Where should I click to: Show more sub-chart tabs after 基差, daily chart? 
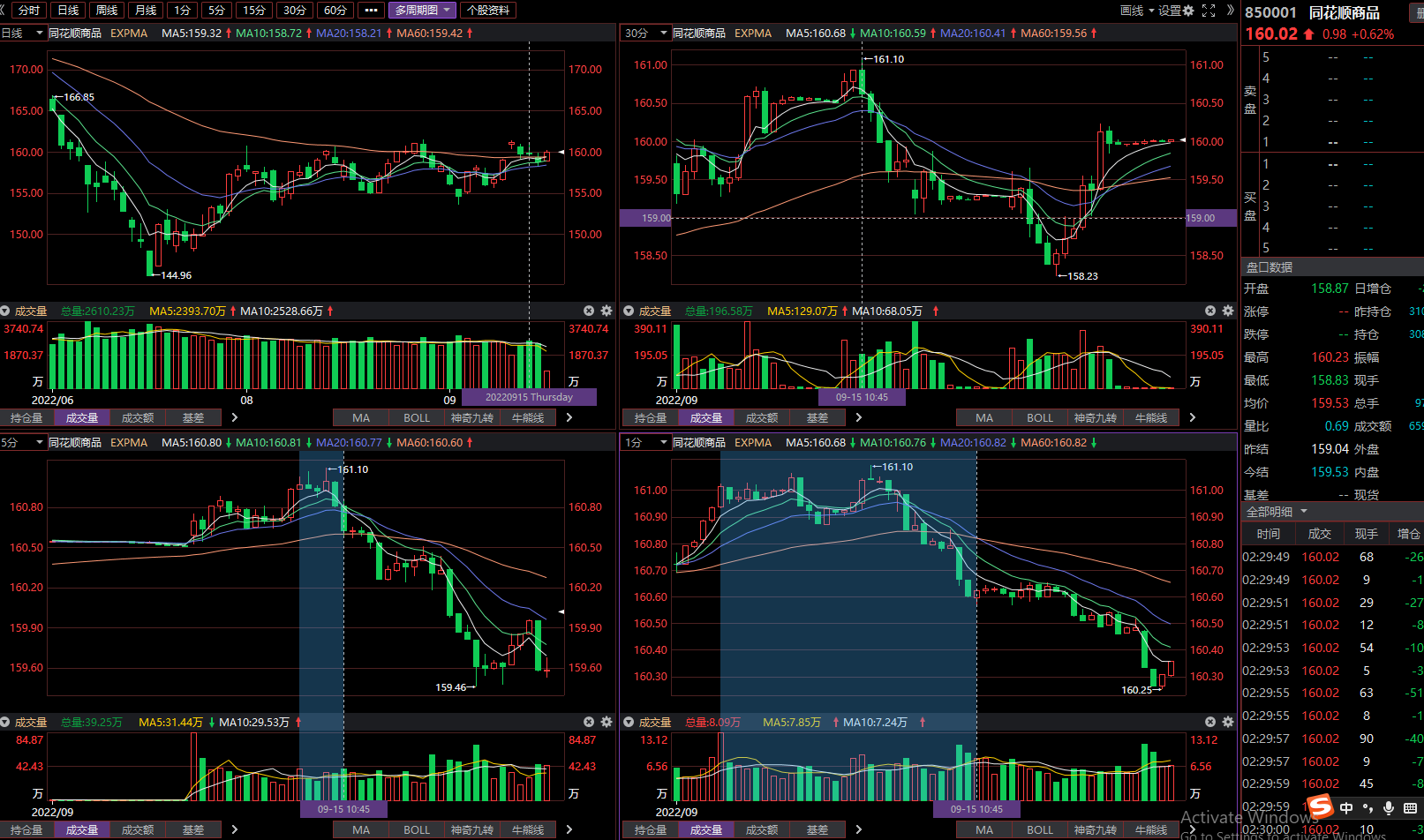tap(235, 417)
